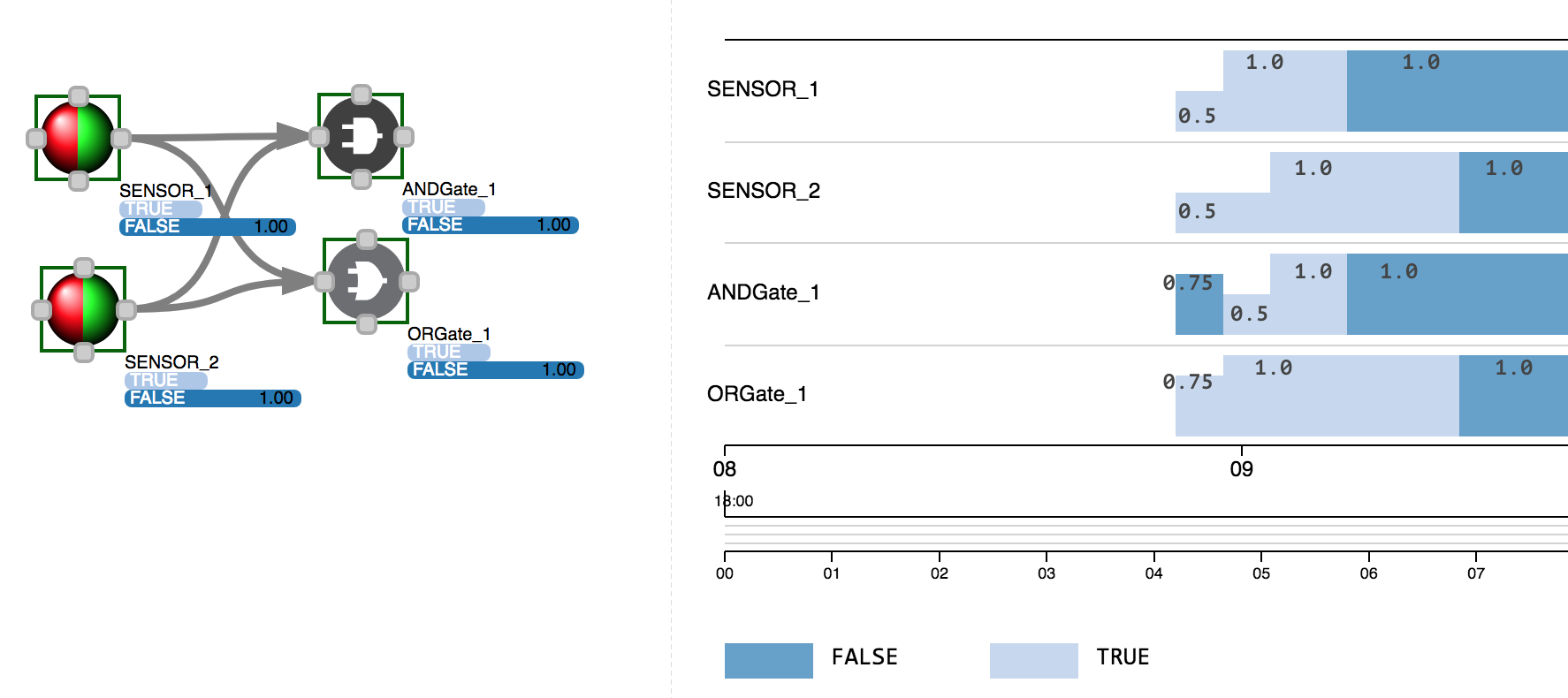Image resolution: width=1568 pixels, height=698 pixels.
Task: Click the ORGate_1 gray gate icon
Action: pos(366,282)
